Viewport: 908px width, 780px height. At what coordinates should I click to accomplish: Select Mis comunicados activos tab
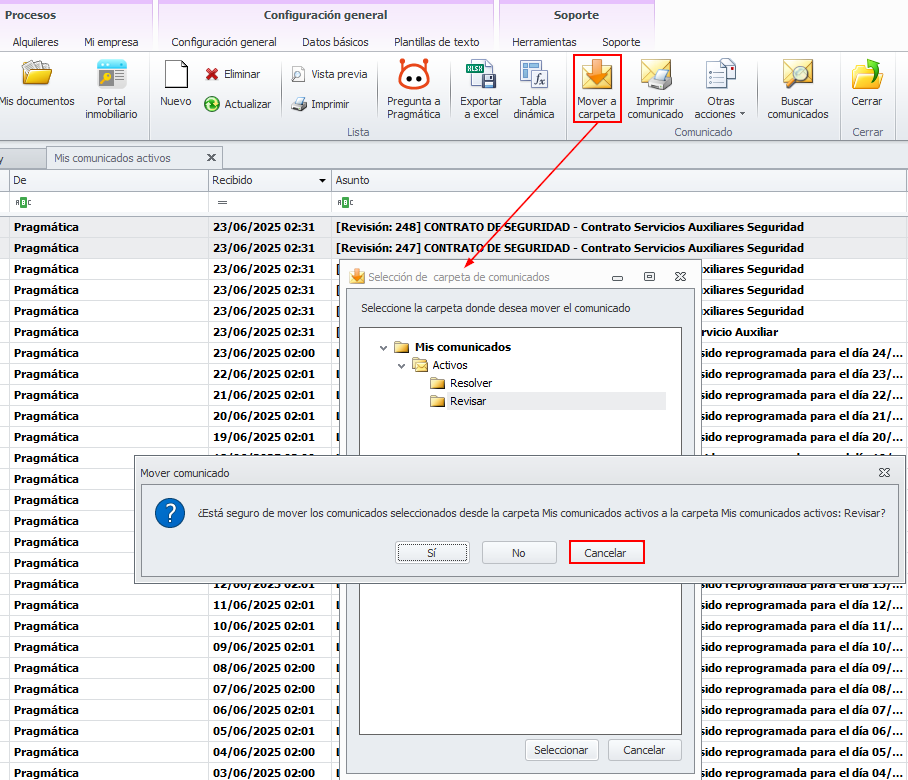click(112, 158)
